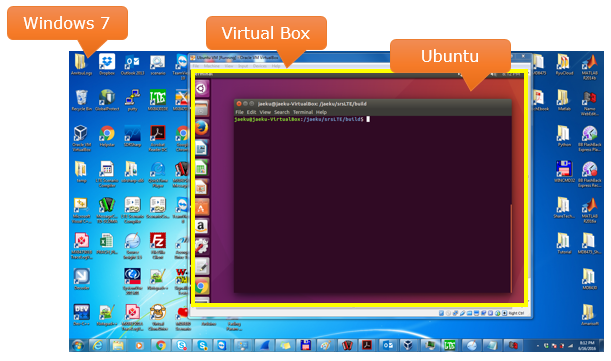Screen dimensions: 611x361
Task: Launch Firefox from the Ubuntu launcher
Action: click(x=201, y=128)
